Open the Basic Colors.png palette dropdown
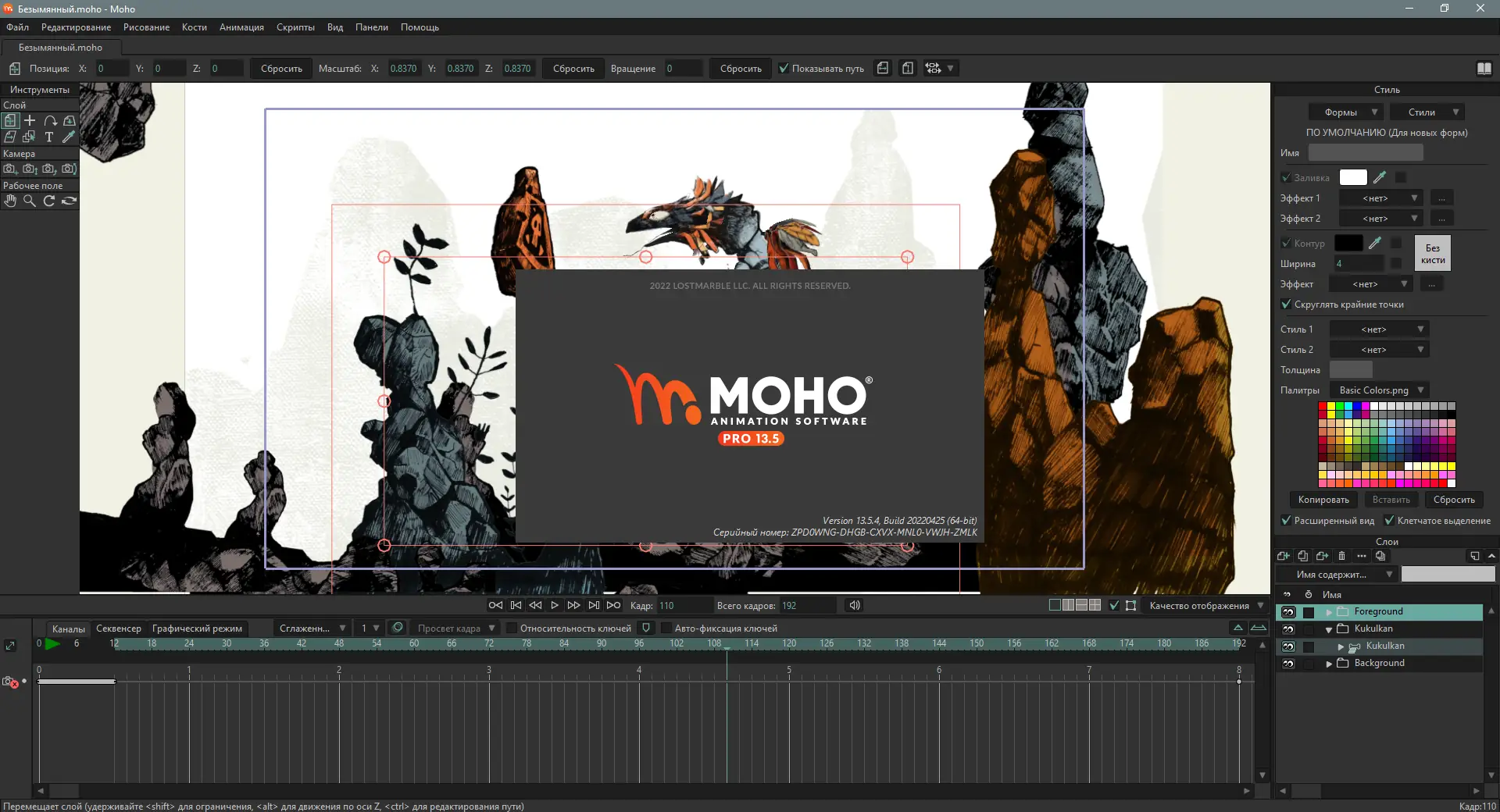The height and width of the screenshot is (812, 1500). [1380, 390]
